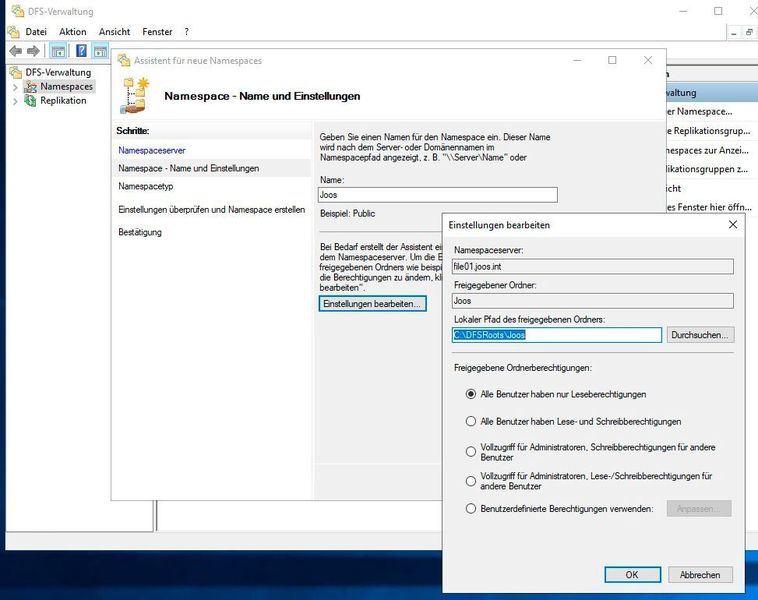The width and height of the screenshot is (758, 600).
Task: Expand the Namespaces tree node
Action: [15, 87]
